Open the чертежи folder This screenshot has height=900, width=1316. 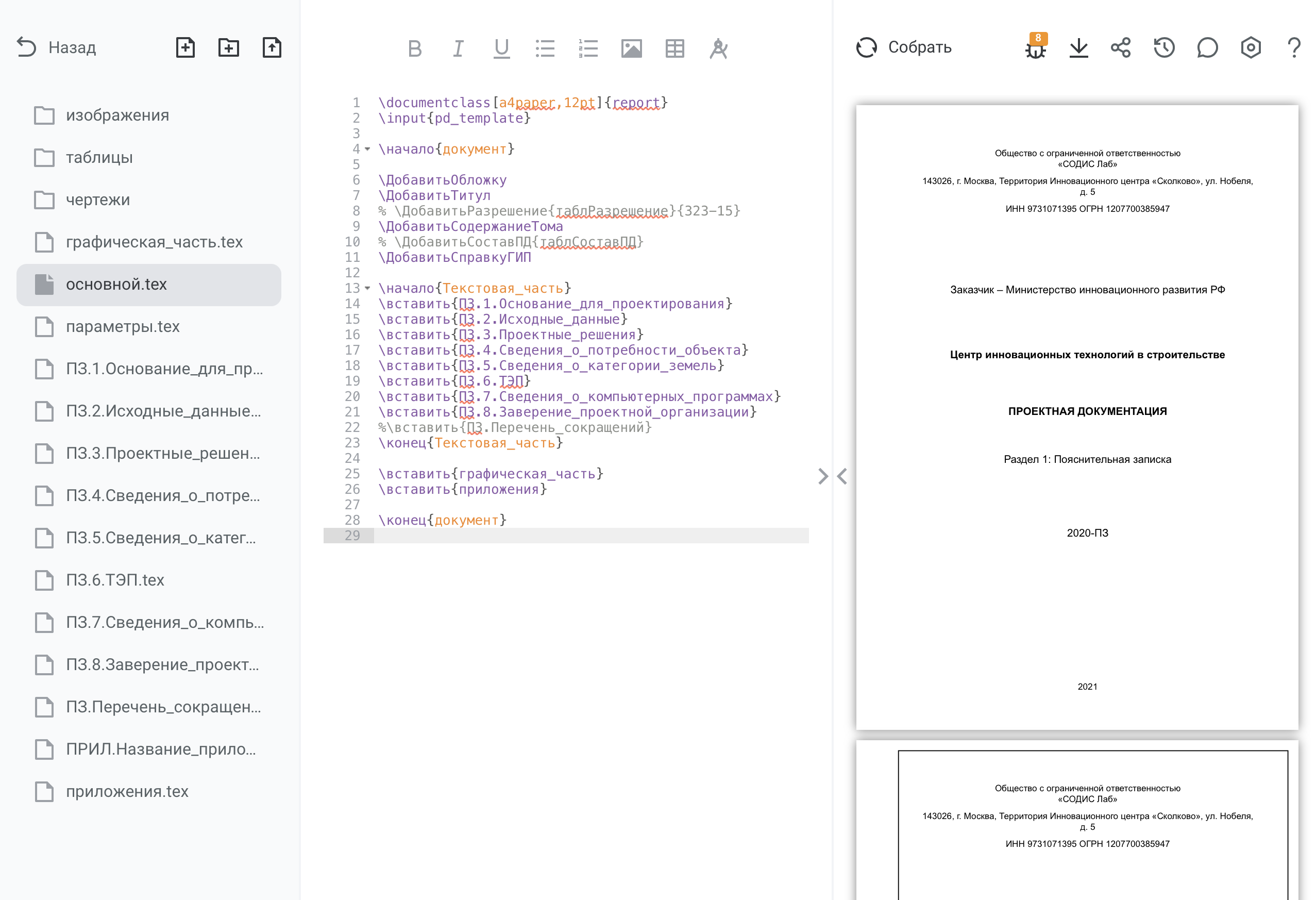[x=149, y=200]
